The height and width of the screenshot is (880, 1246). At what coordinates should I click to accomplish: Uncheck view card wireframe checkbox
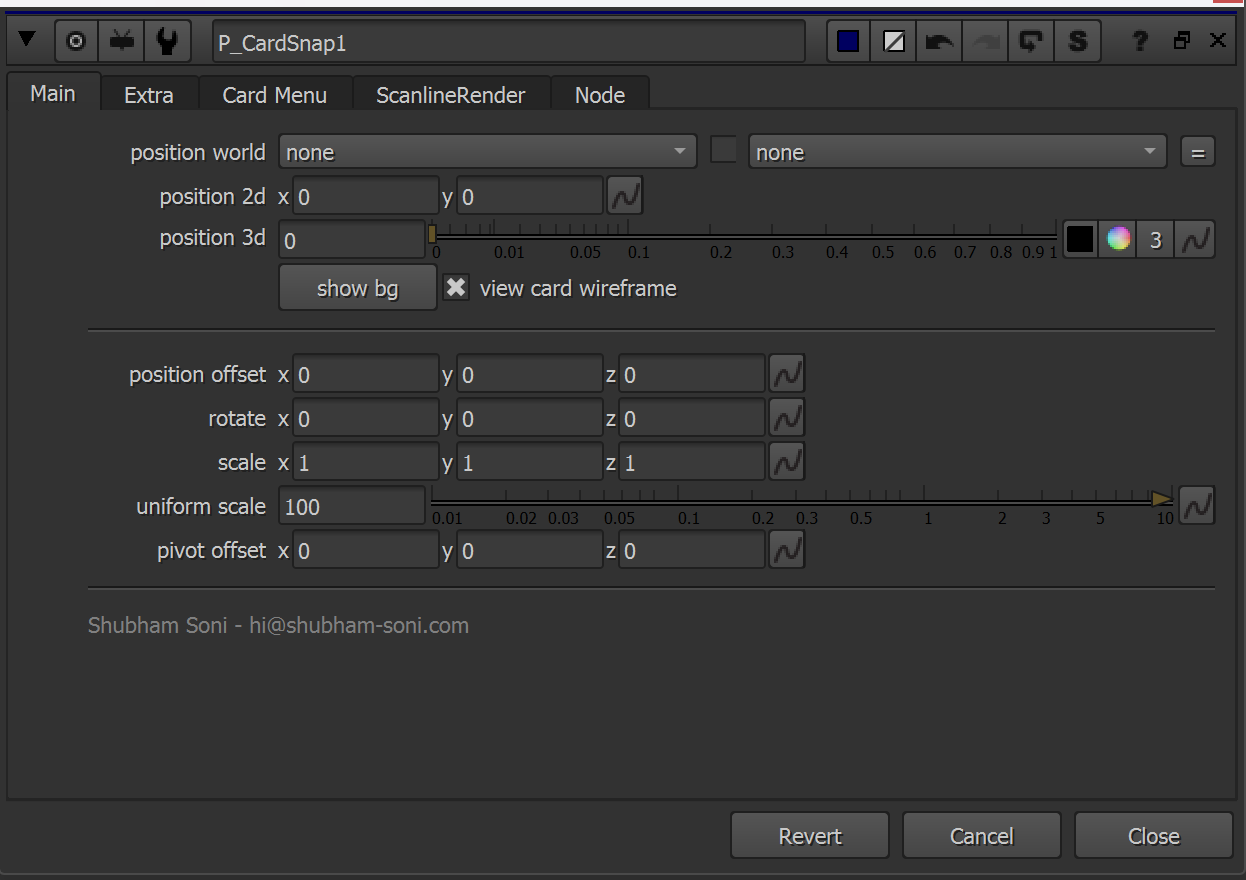click(x=456, y=288)
